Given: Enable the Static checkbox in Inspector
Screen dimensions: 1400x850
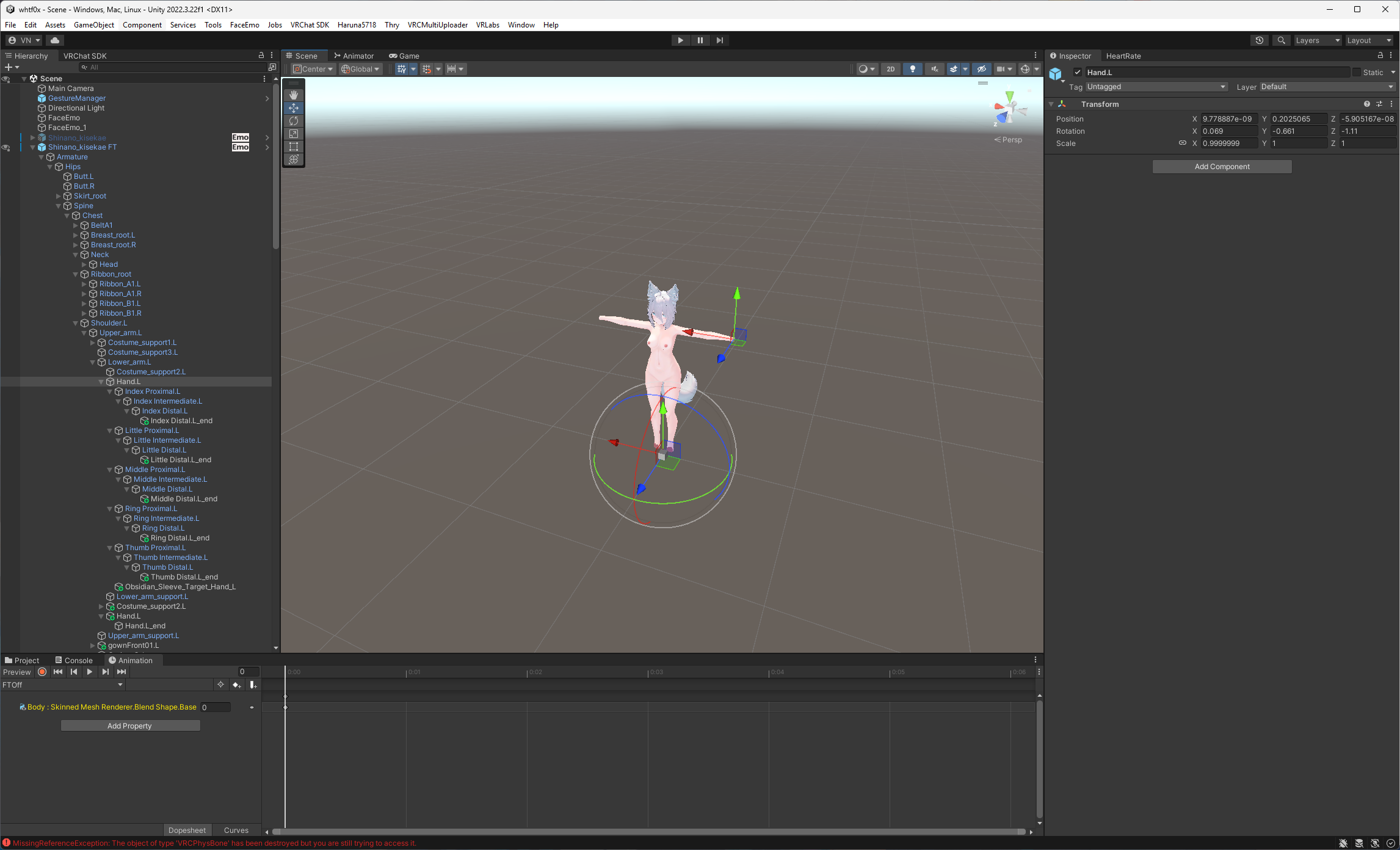Looking at the screenshot, I should 1356,72.
